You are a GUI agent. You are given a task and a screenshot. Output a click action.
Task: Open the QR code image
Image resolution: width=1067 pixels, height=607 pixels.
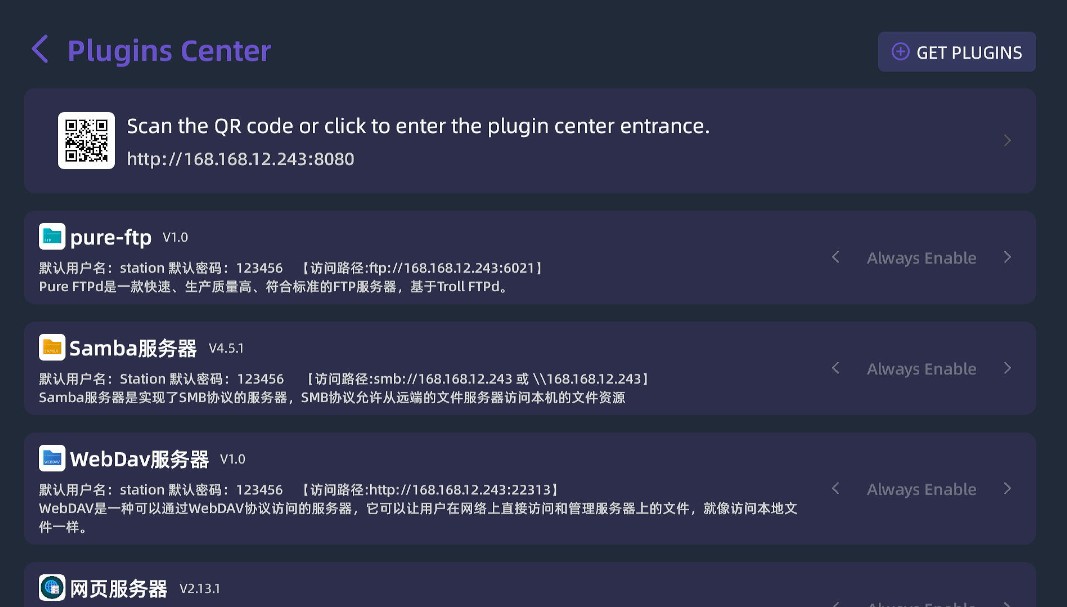(x=86, y=140)
